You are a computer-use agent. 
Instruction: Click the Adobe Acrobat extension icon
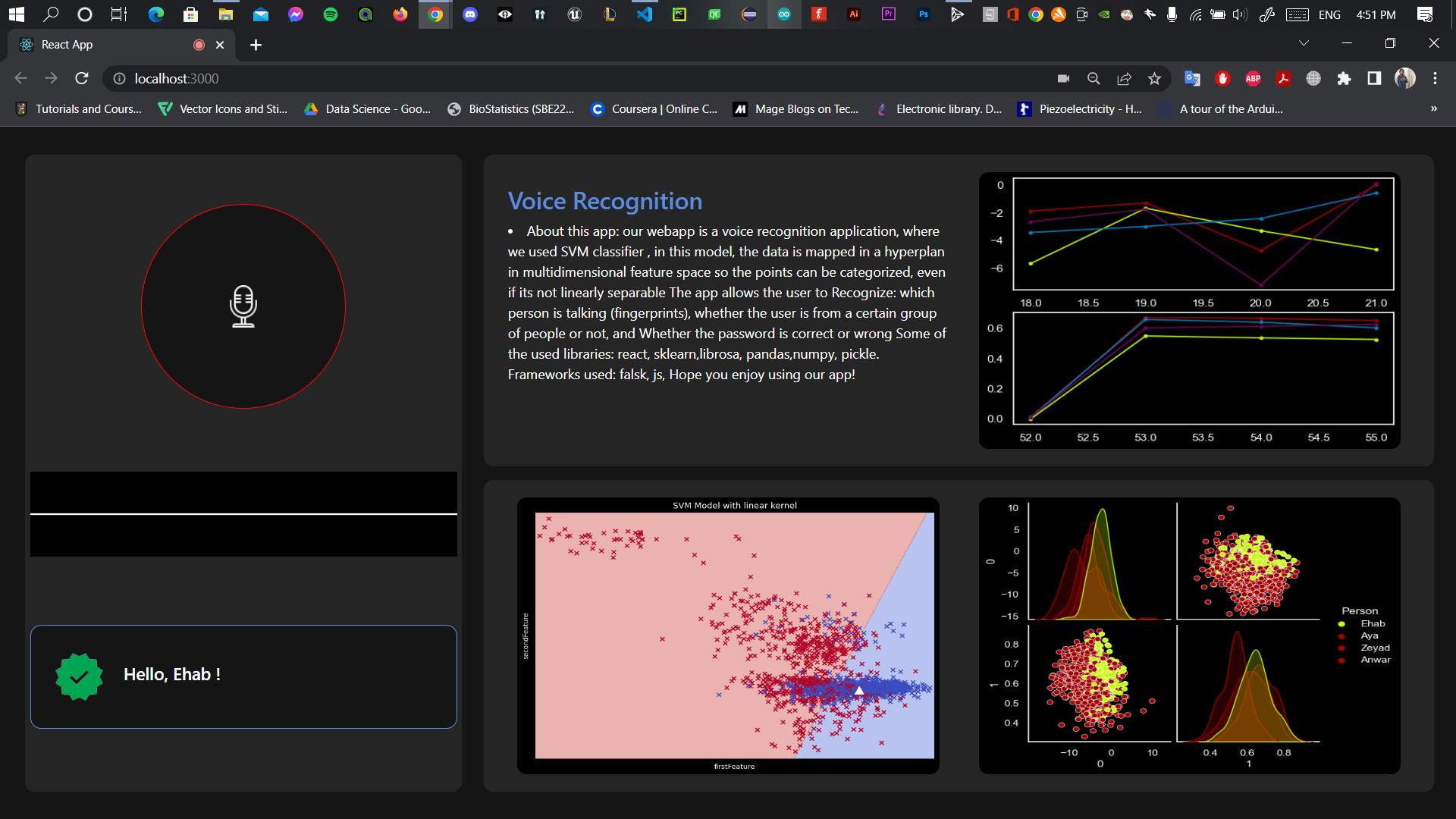1283,79
